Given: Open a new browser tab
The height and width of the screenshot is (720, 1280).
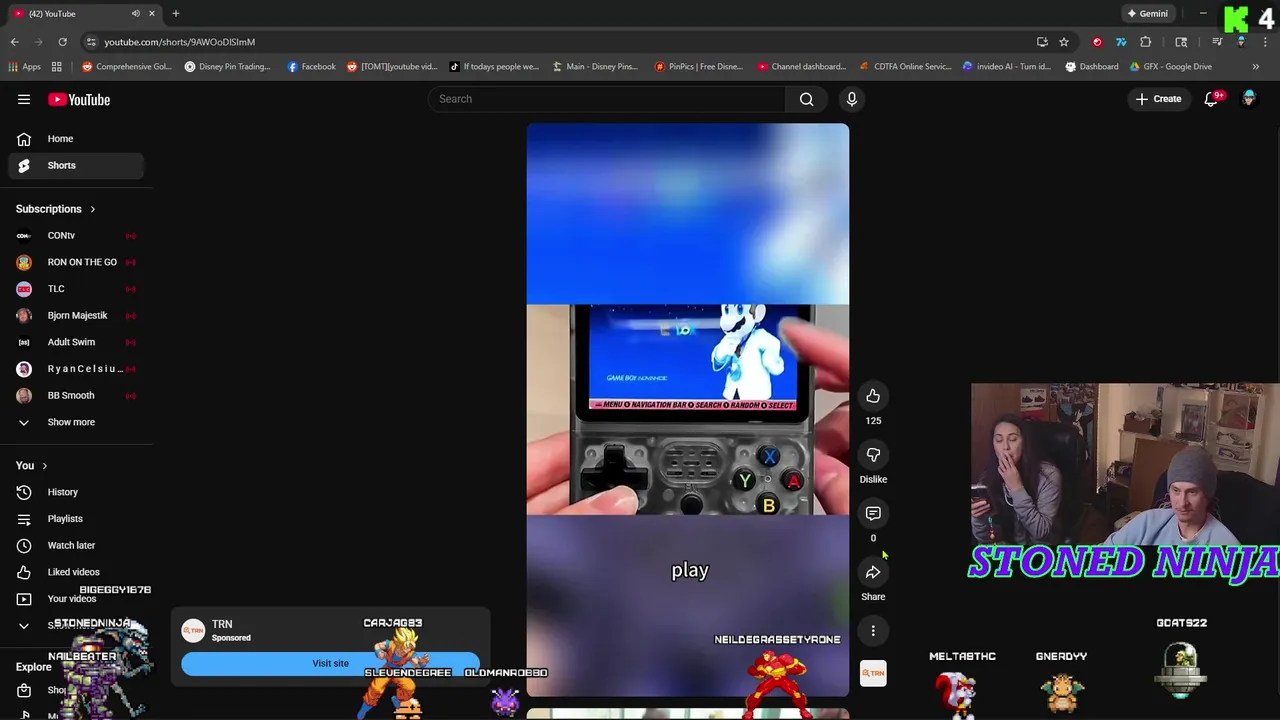Looking at the screenshot, I should pos(175,13).
